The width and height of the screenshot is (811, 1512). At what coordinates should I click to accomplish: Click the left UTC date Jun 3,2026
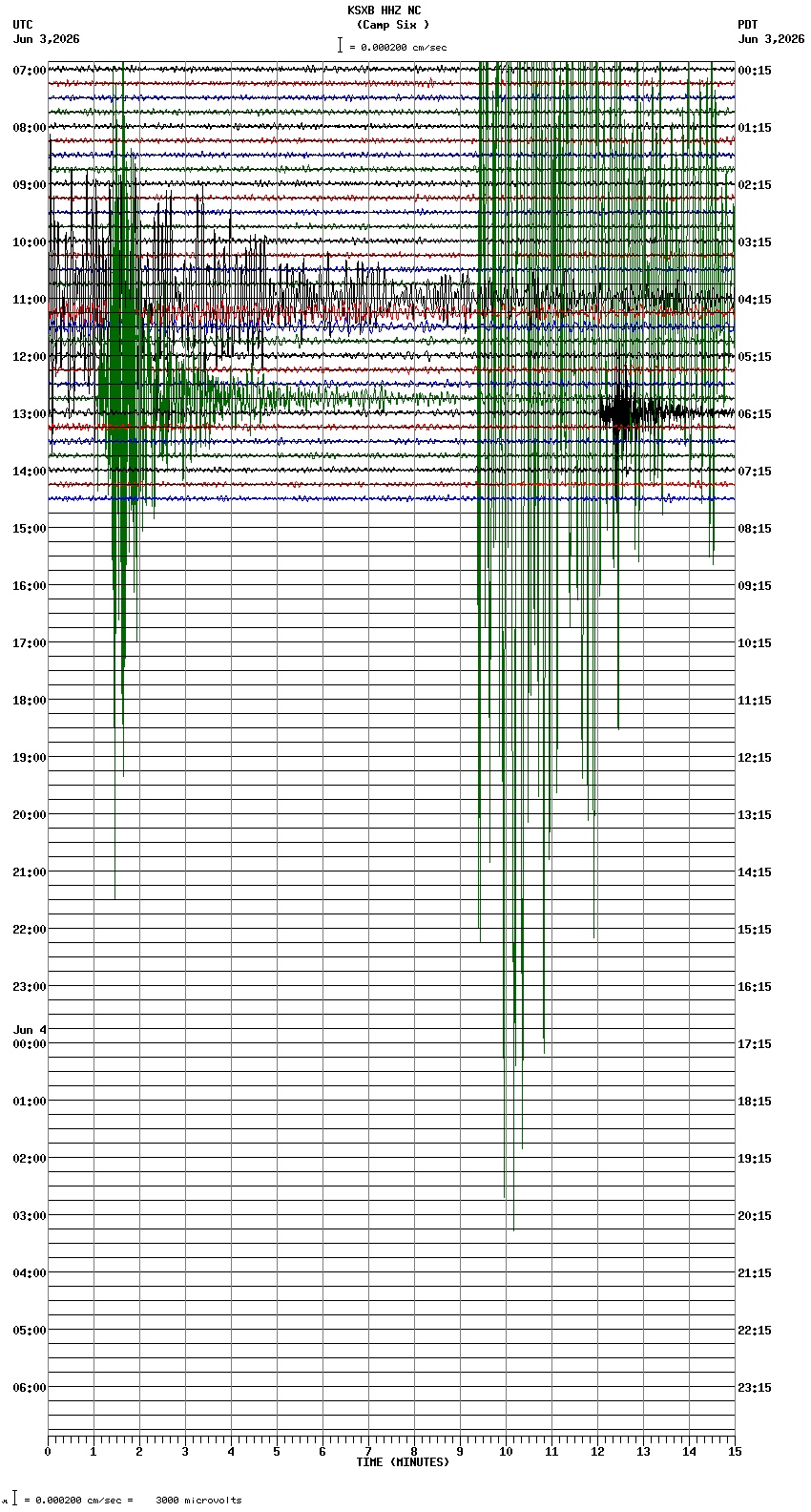tap(47, 39)
